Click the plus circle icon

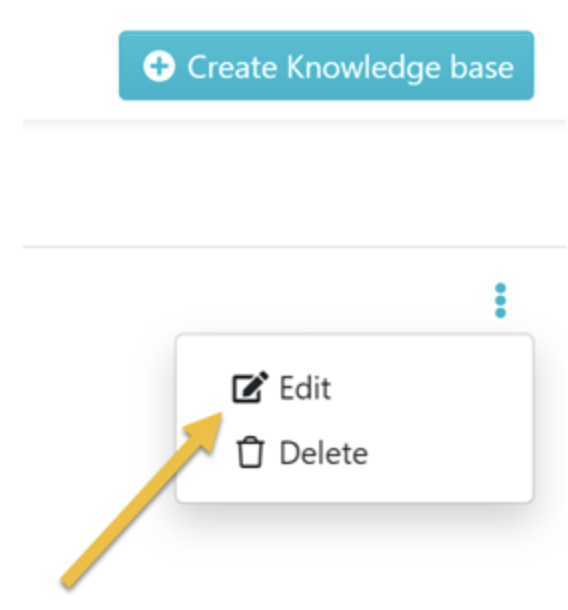click(159, 67)
